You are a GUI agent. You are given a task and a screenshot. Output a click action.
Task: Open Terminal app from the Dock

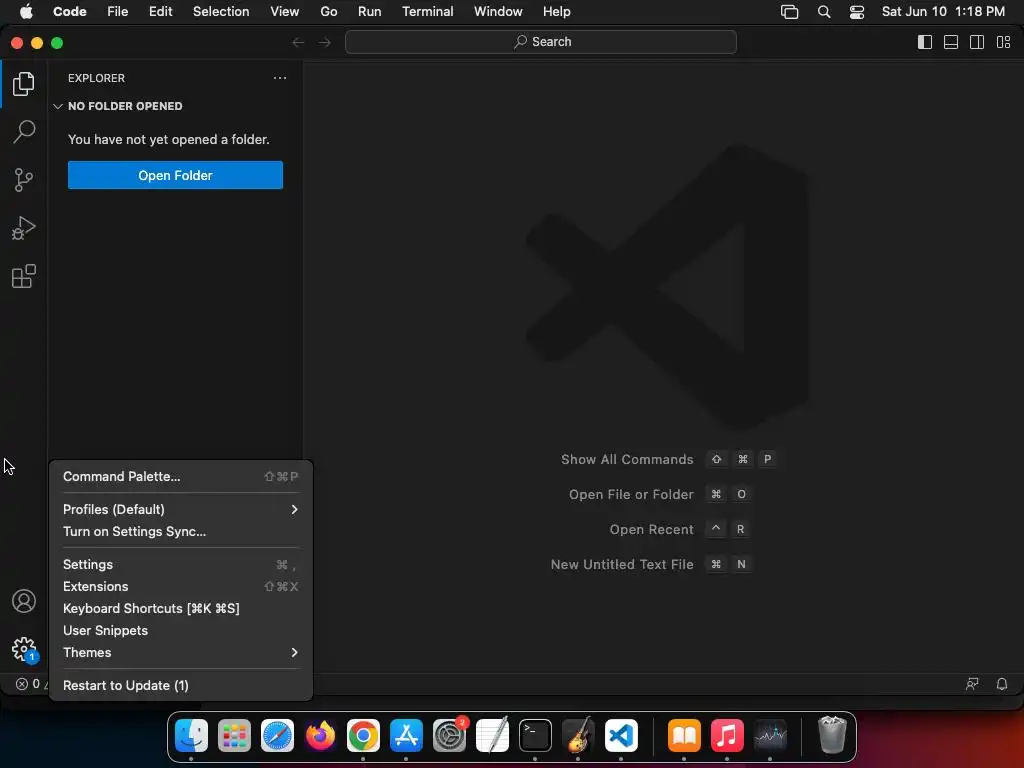point(536,736)
